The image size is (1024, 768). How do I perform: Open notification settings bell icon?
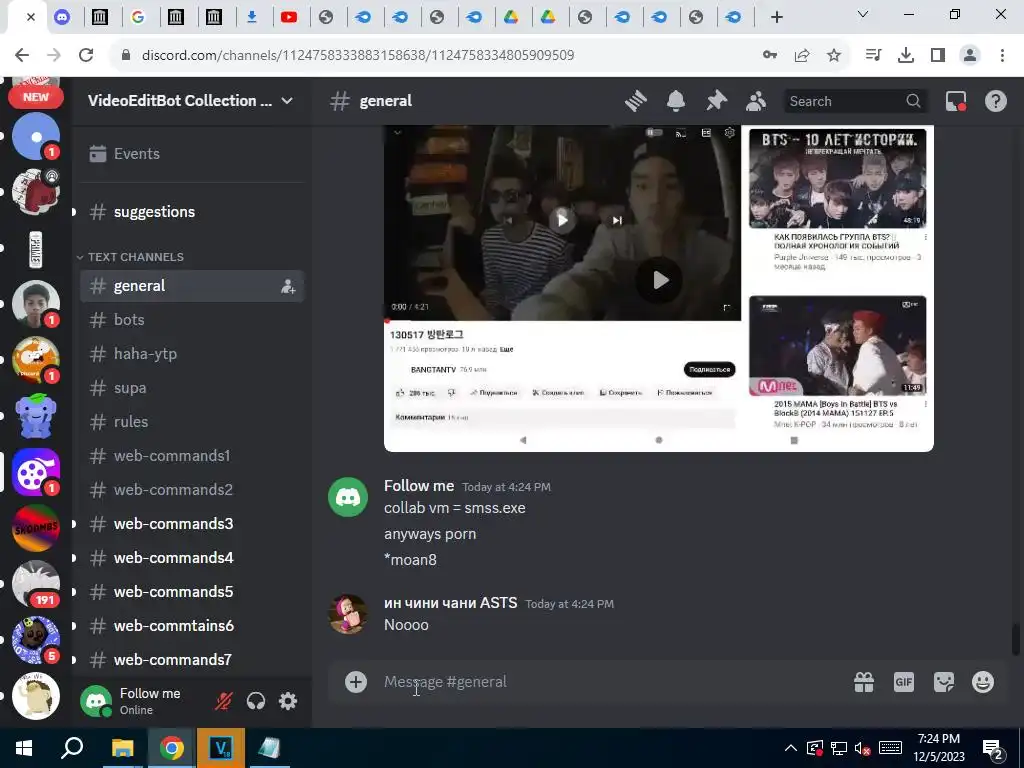click(676, 101)
